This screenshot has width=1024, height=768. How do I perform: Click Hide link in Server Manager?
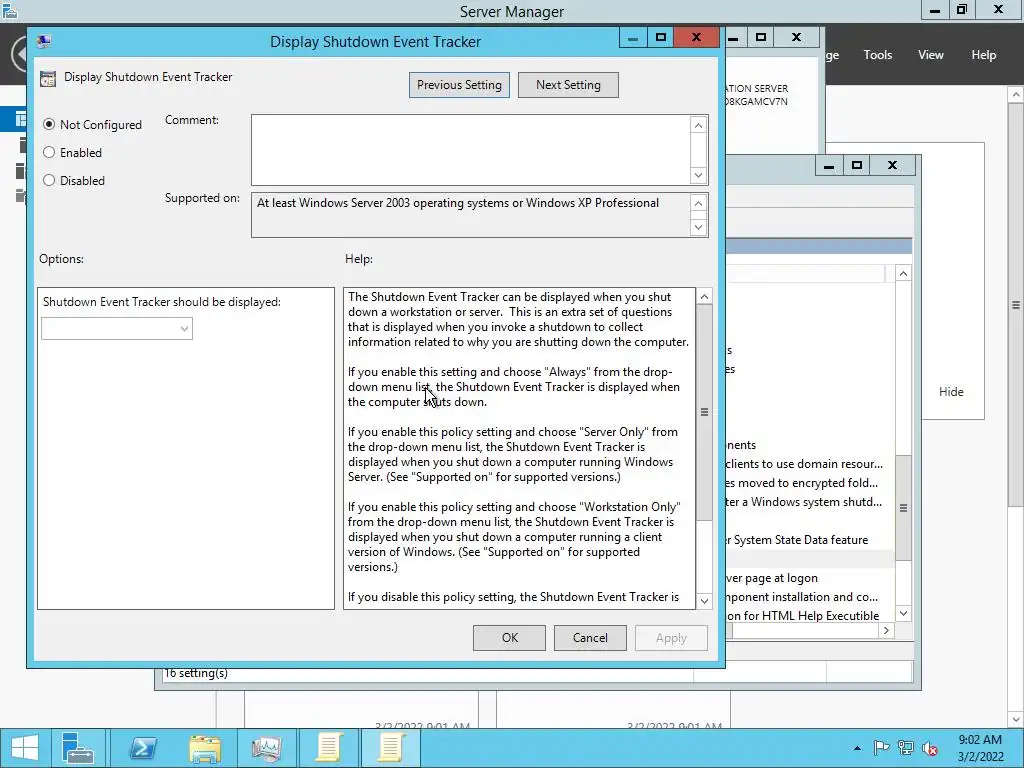click(951, 392)
